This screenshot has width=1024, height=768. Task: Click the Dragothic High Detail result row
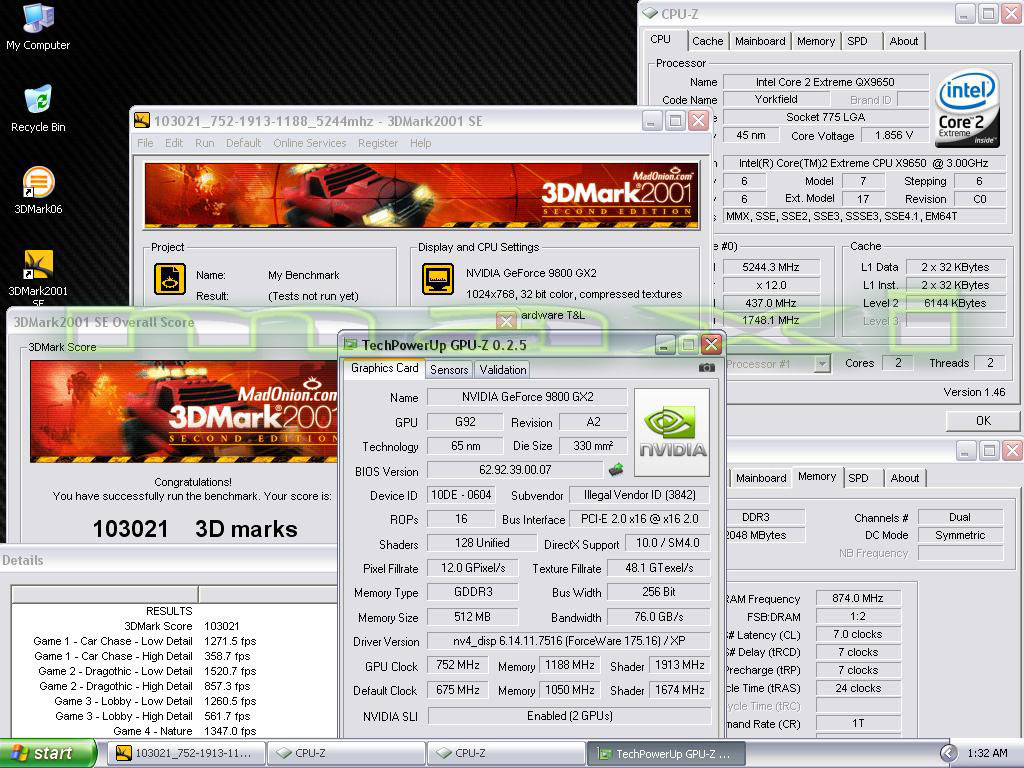click(145, 686)
